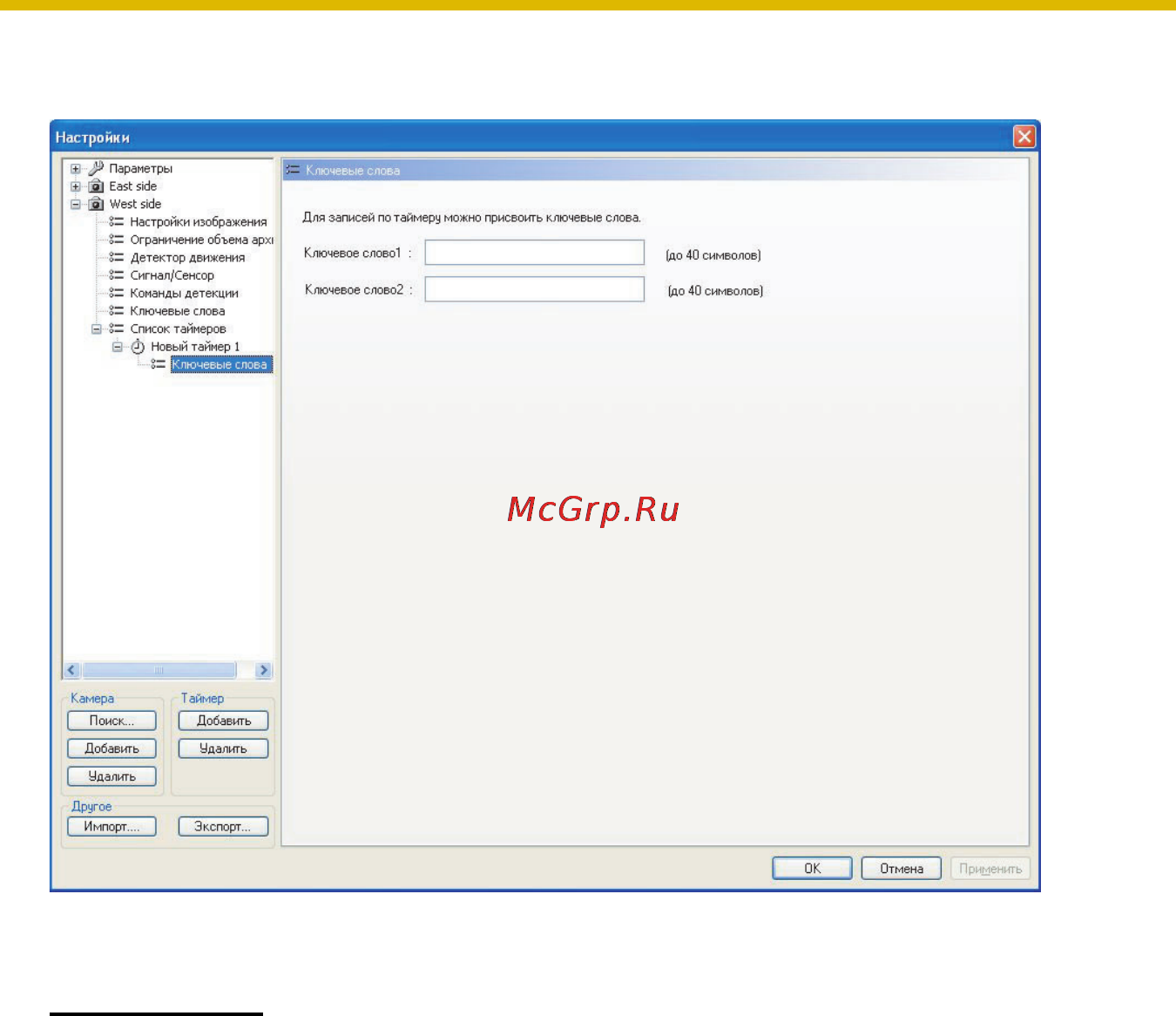Viewport: 1176px width, 1016px height.
Task: Click the Отмена button
Action: tap(902, 869)
